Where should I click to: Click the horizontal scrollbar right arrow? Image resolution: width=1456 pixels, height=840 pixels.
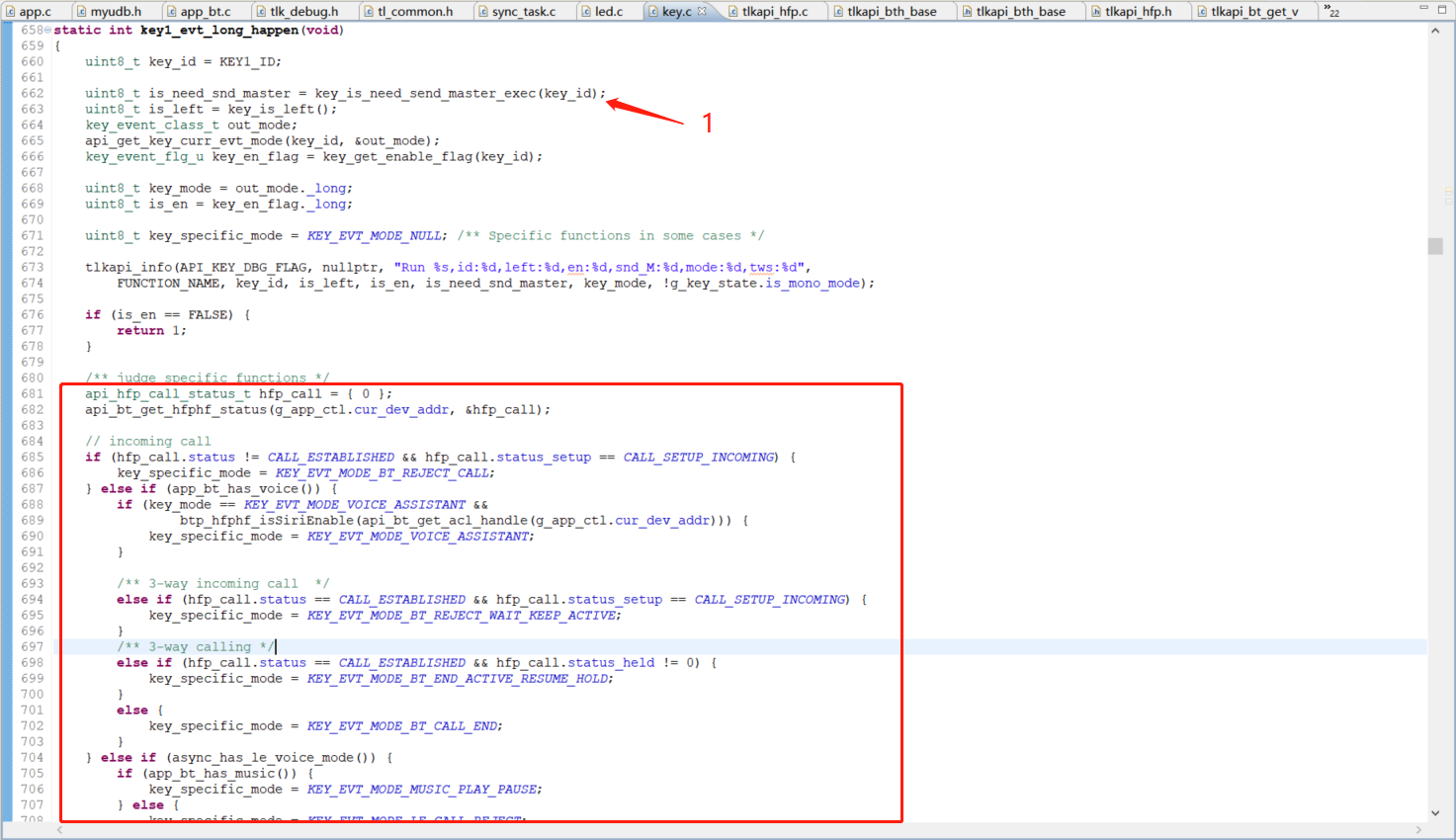1418,830
